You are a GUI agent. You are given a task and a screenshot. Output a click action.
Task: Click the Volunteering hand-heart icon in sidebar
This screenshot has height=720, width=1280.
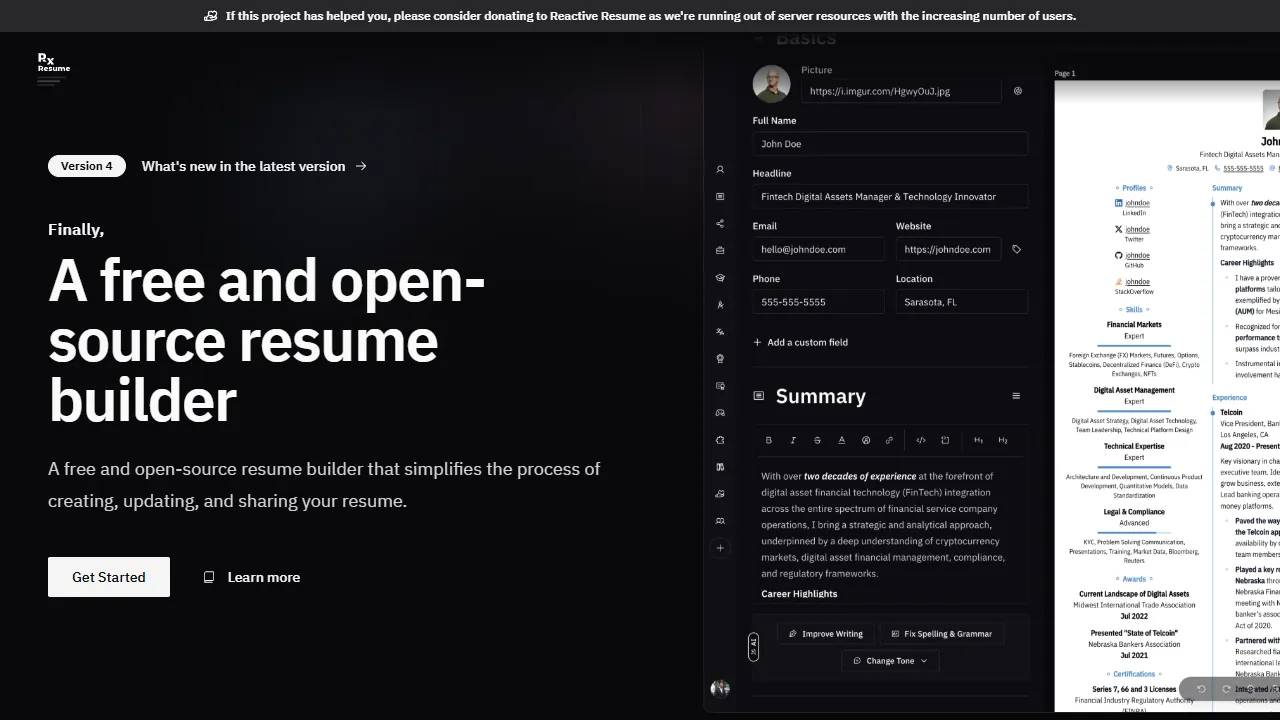coord(720,494)
